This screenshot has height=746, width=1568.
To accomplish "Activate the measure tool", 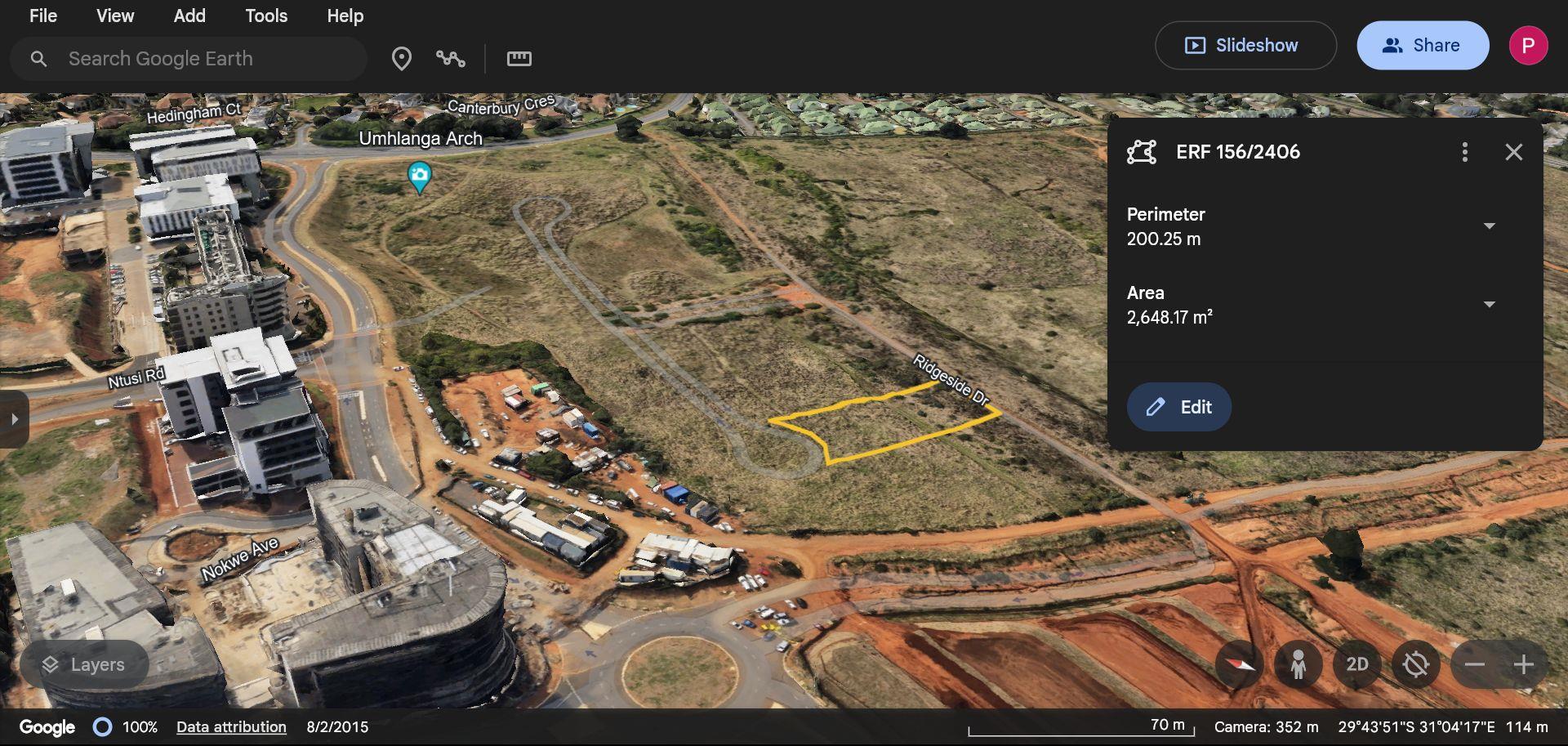I will tap(519, 58).
